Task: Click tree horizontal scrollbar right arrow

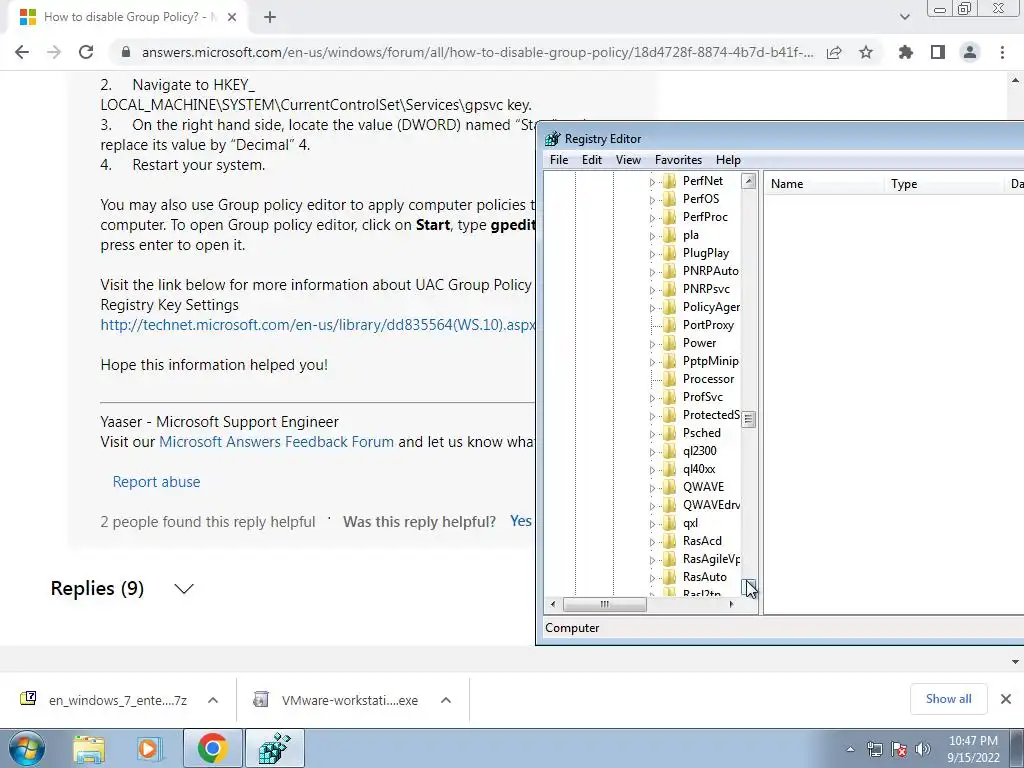Action: coord(731,605)
